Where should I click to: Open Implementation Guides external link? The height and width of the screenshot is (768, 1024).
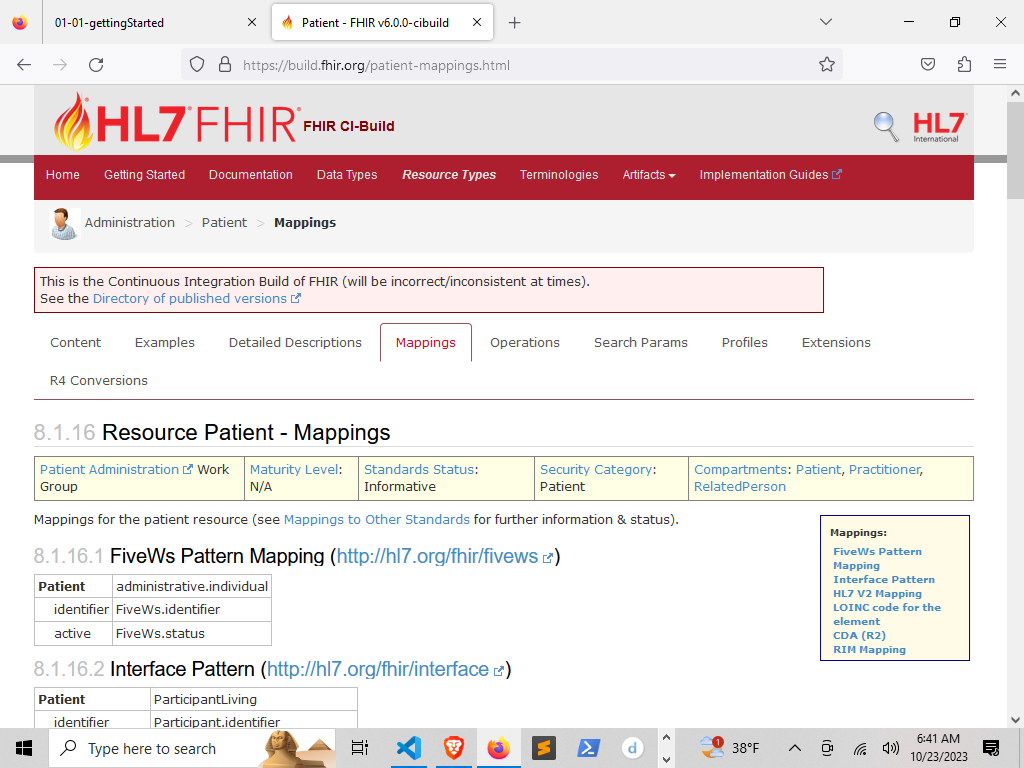771,175
